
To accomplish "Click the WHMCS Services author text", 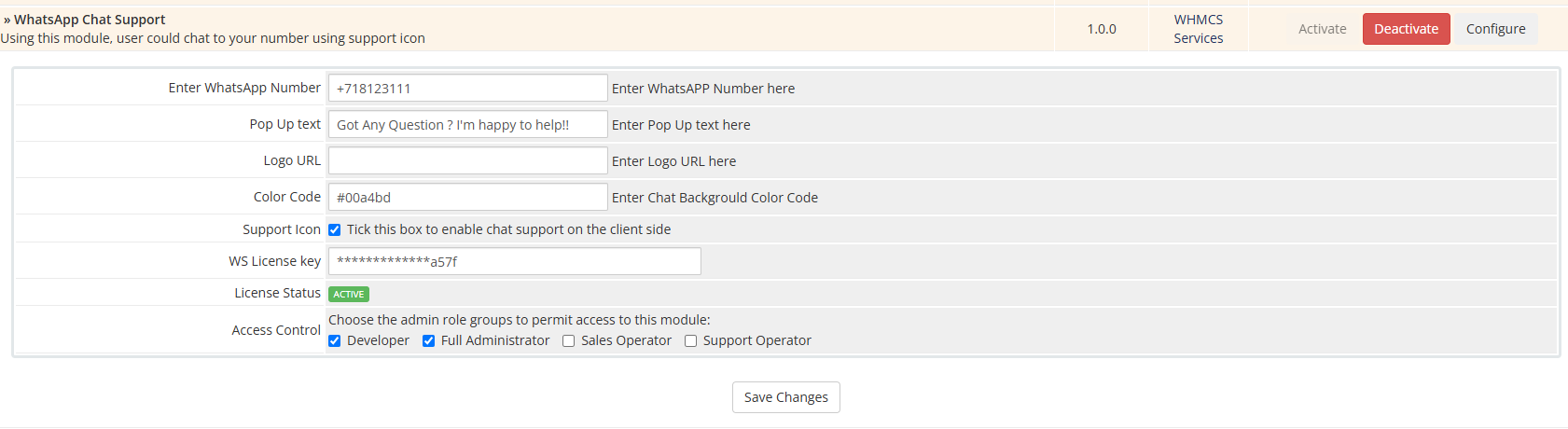I will click(1199, 29).
